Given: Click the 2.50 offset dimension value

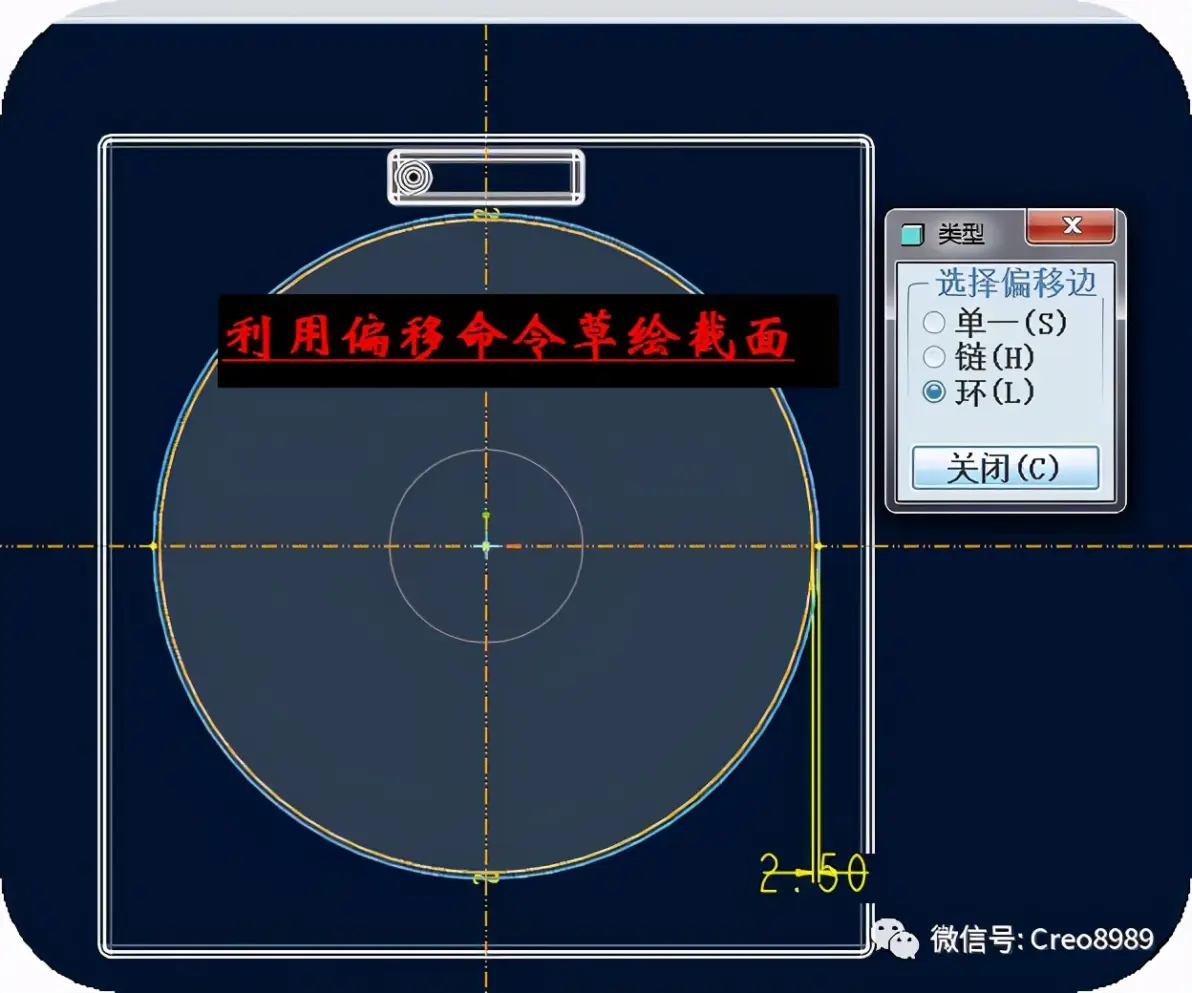Looking at the screenshot, I should click(813, 873).
